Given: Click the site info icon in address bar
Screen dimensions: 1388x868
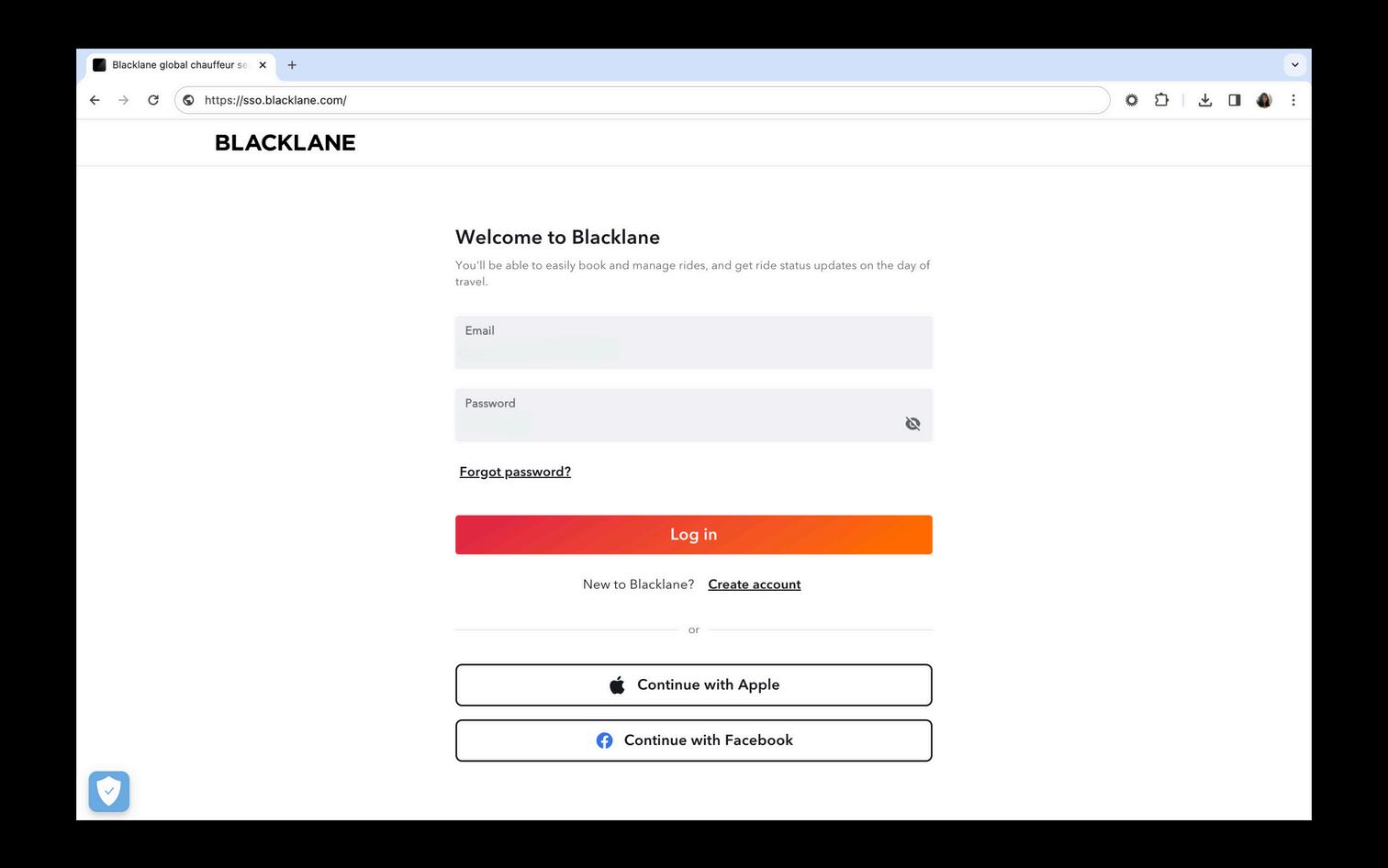Looking at the screenshot, I should (188, 100).
